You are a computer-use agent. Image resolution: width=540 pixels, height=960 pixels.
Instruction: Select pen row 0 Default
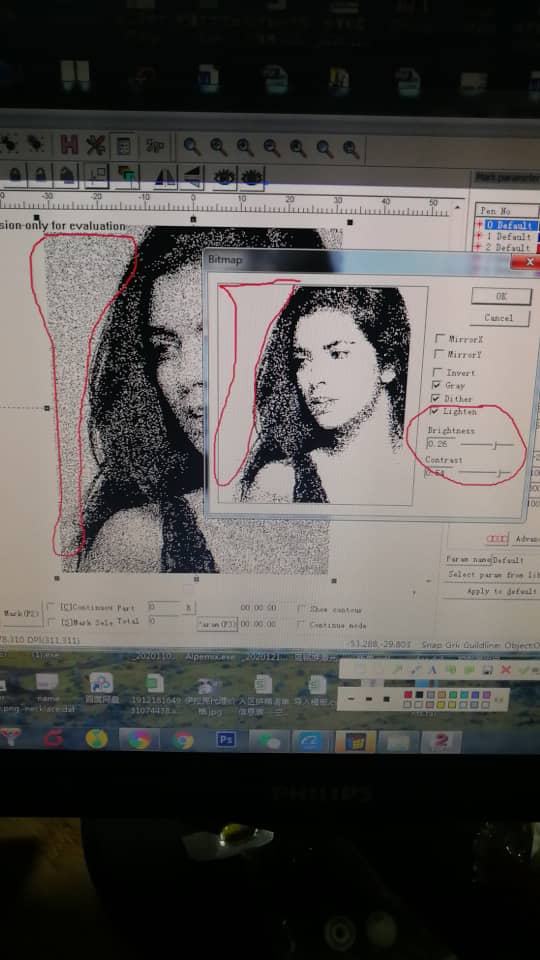(507, 225)
